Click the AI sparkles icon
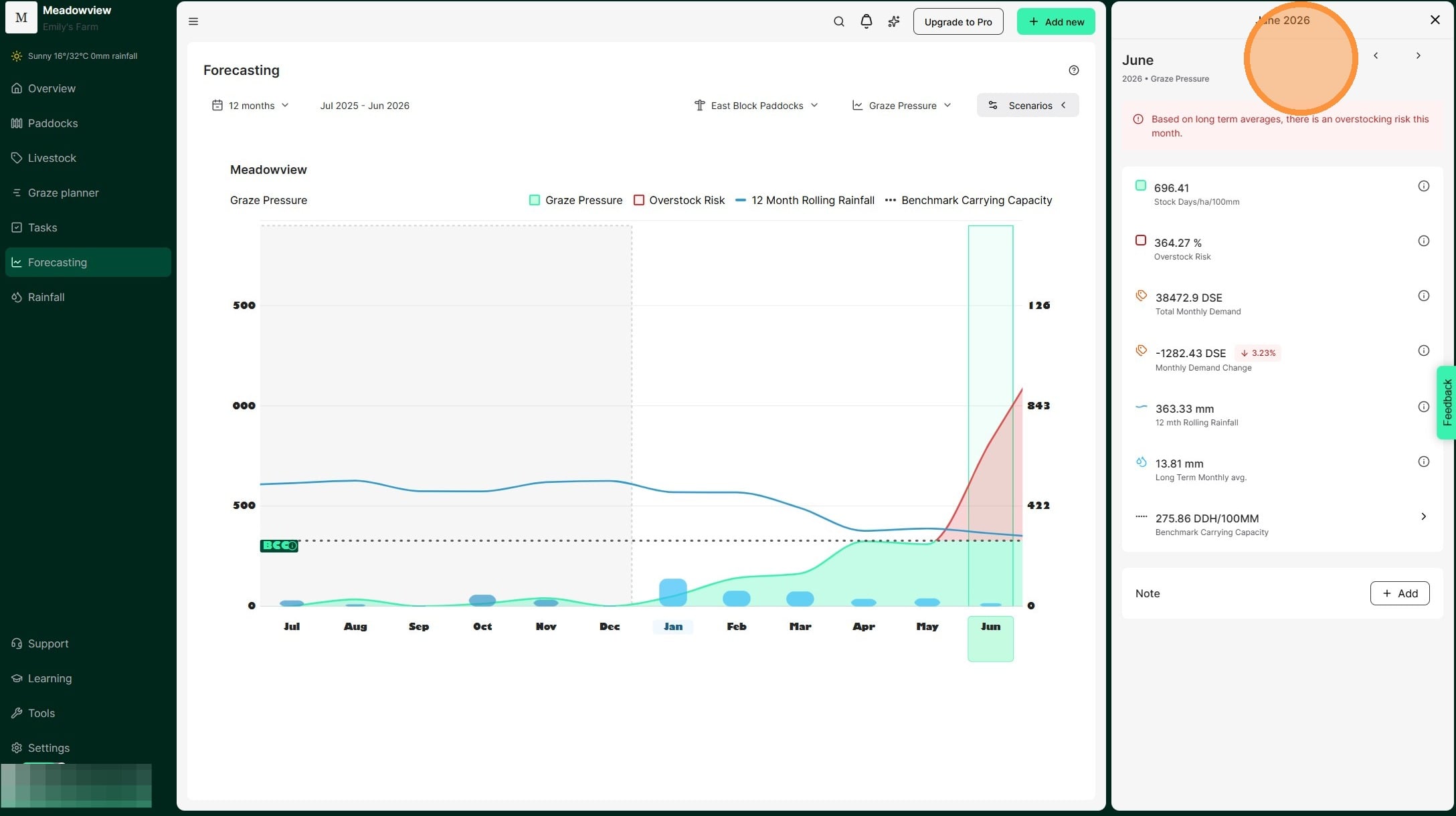The height and width of the screenshot is (816, 1456). point(893,21)
